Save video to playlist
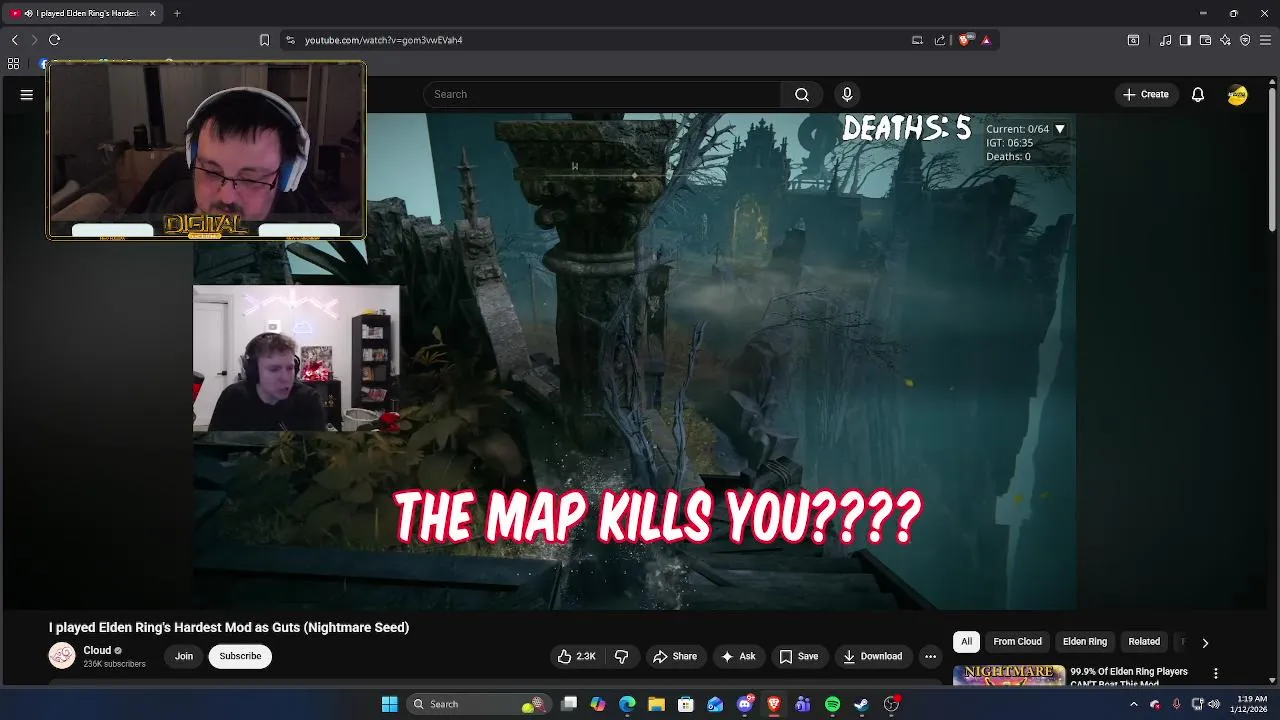 tap(799, 656)
